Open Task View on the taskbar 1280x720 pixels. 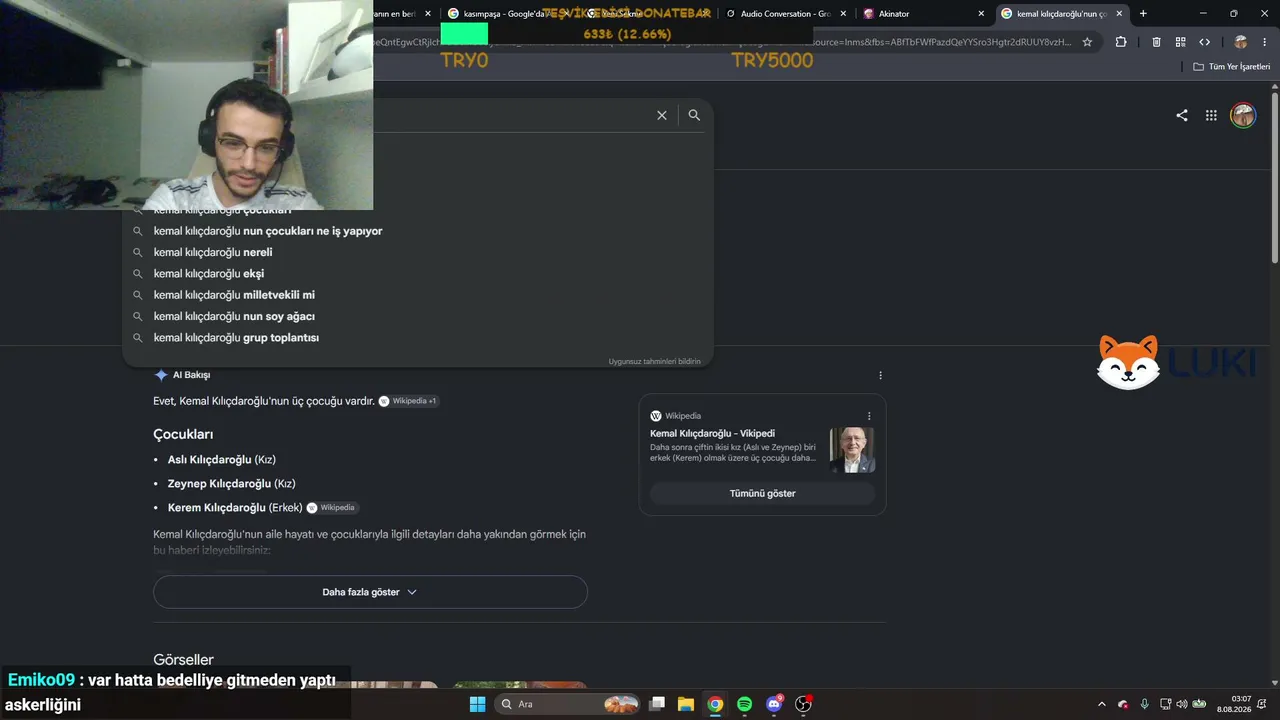(x=657, y=704)
